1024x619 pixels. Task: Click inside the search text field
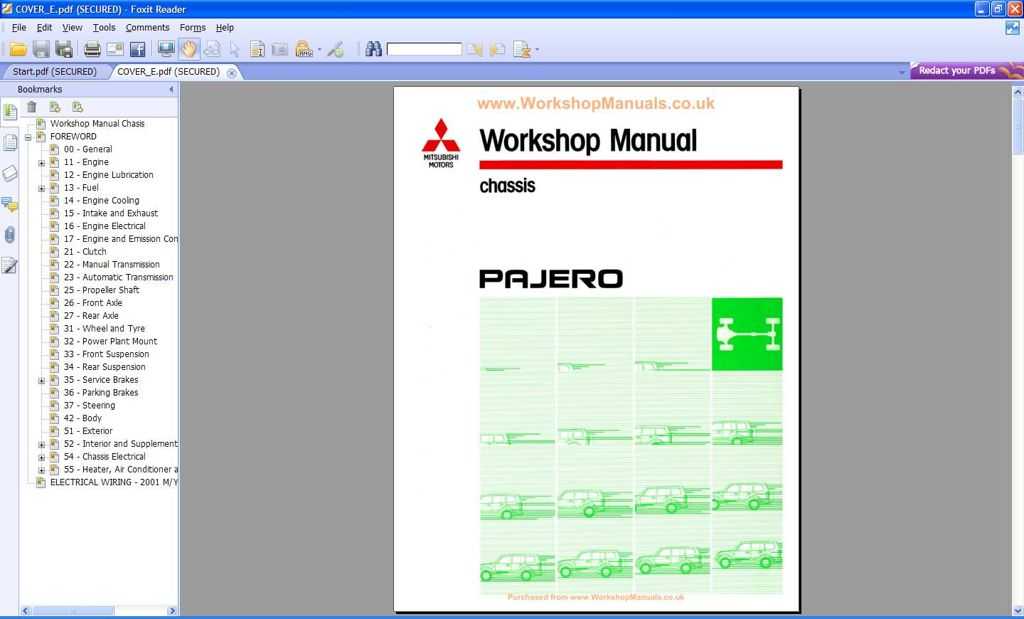(x=424, y=49)
